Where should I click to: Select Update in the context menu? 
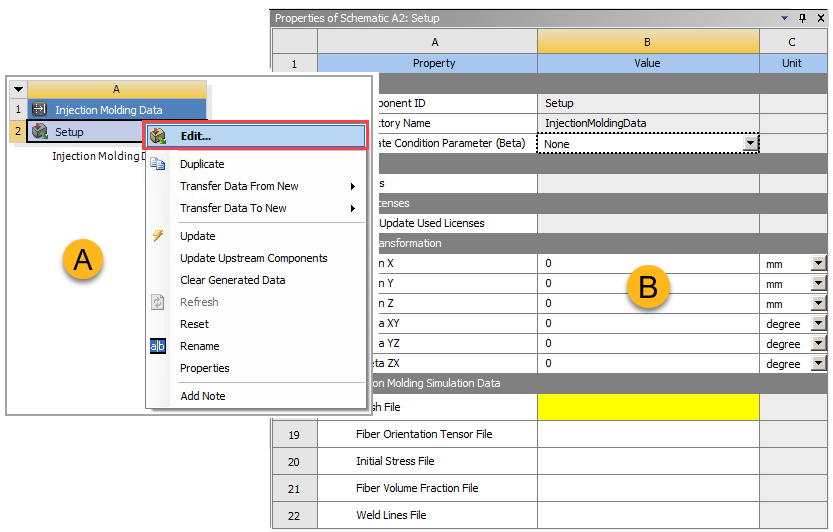256,235
